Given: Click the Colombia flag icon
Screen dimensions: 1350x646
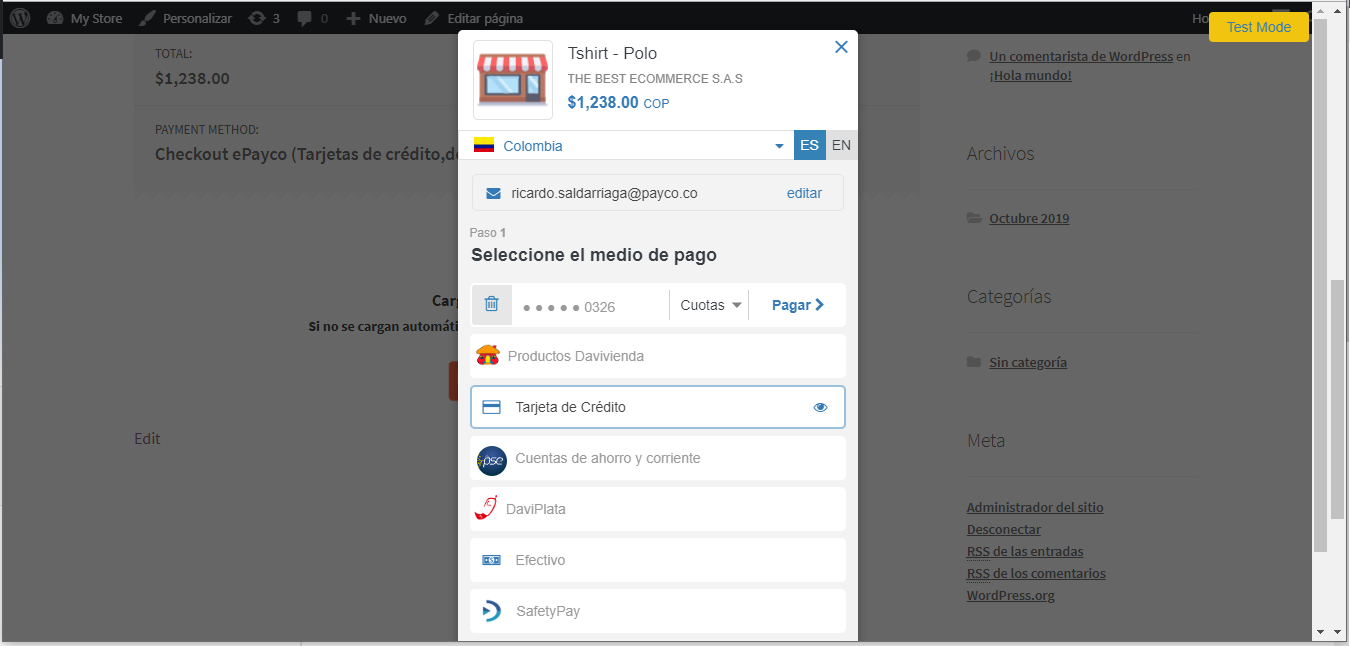Looking at the screenshot, I should (x=484, y=146).
